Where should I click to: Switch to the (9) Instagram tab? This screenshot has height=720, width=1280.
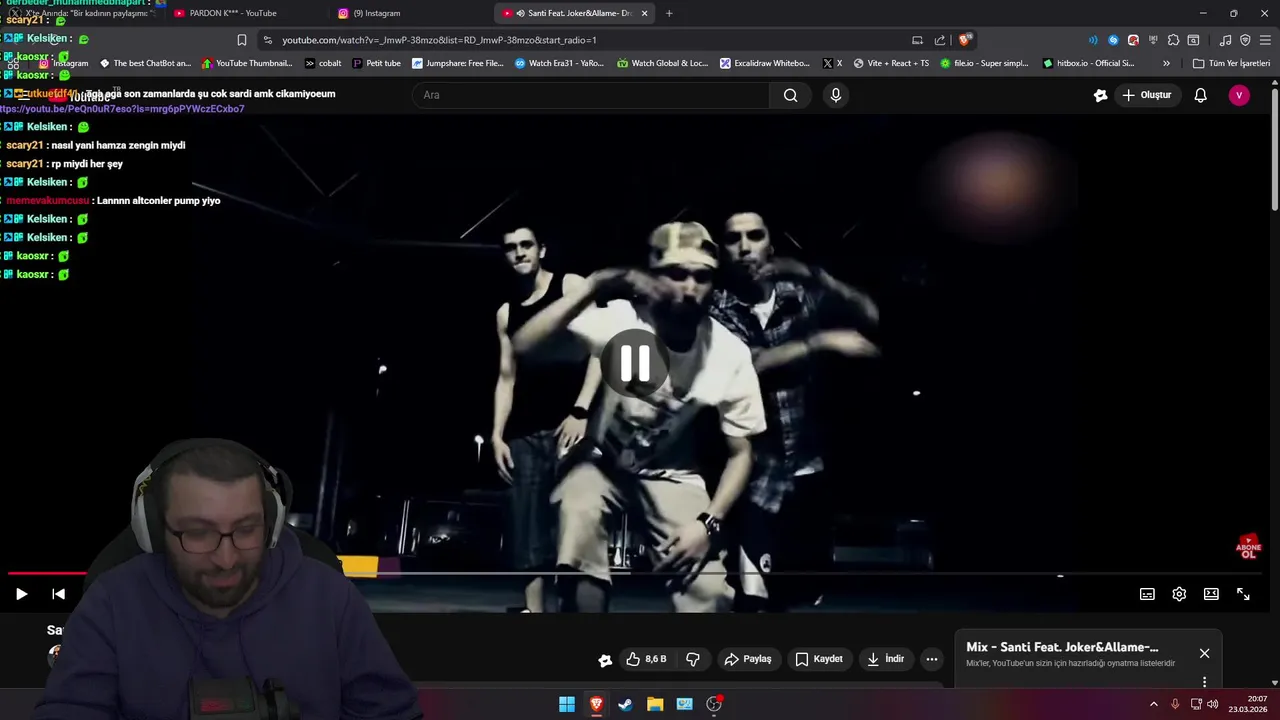click(x=408, y=13)
